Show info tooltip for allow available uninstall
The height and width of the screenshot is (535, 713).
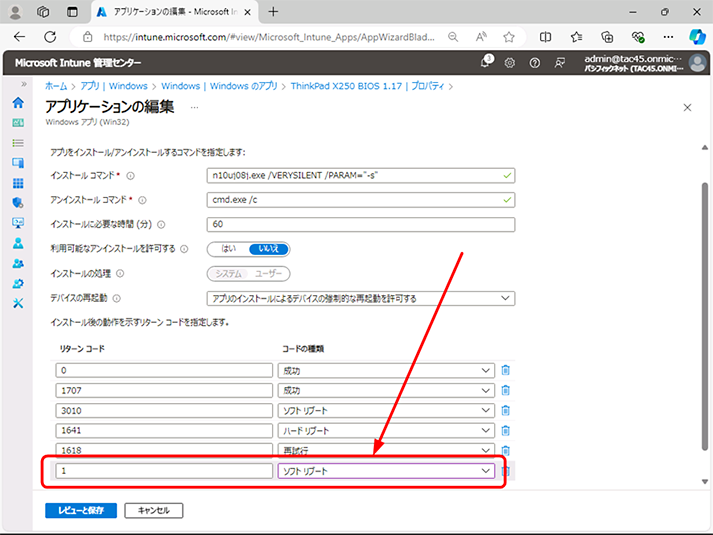184,249
